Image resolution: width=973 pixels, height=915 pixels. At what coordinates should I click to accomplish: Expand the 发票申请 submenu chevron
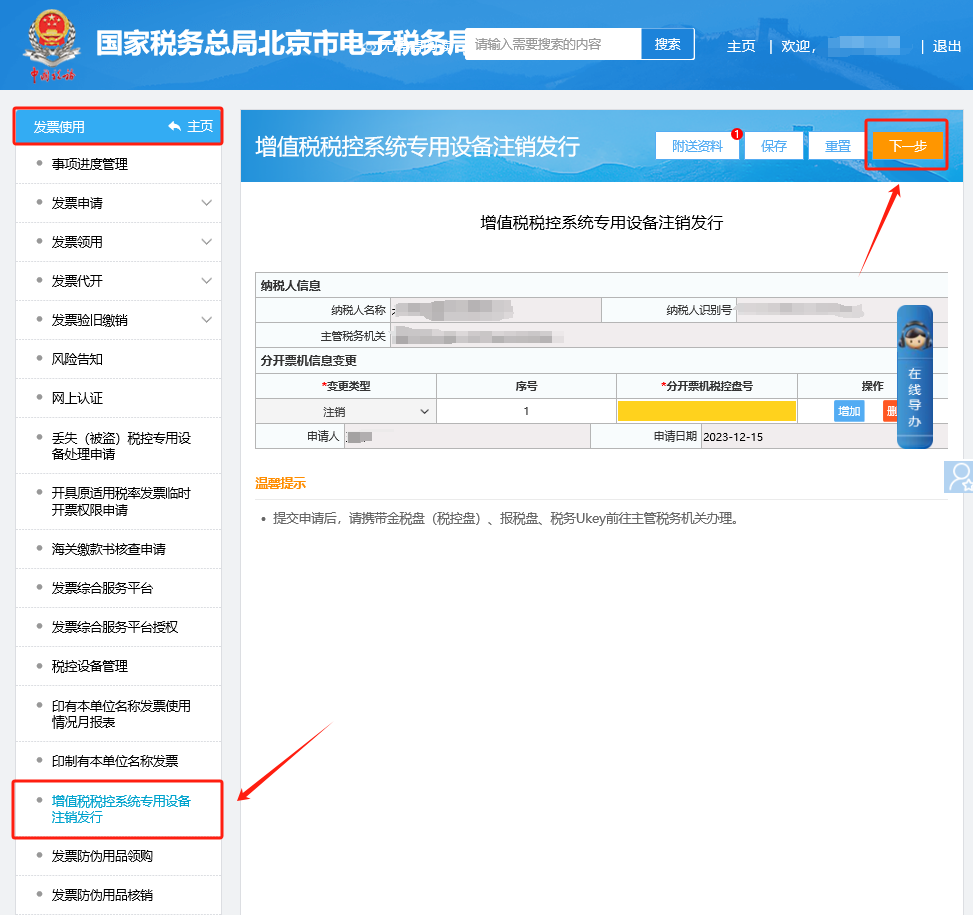207,203
